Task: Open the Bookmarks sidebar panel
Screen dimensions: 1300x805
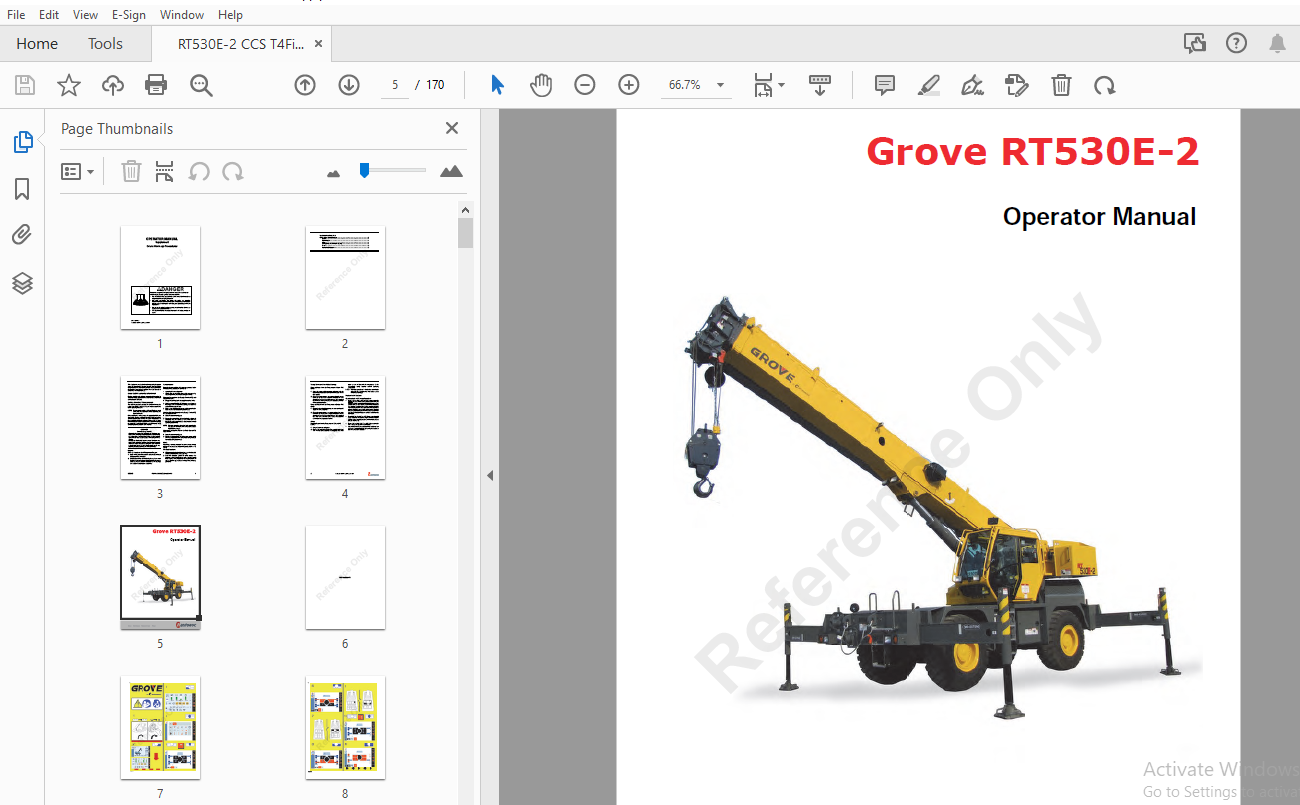Action: 23,189
